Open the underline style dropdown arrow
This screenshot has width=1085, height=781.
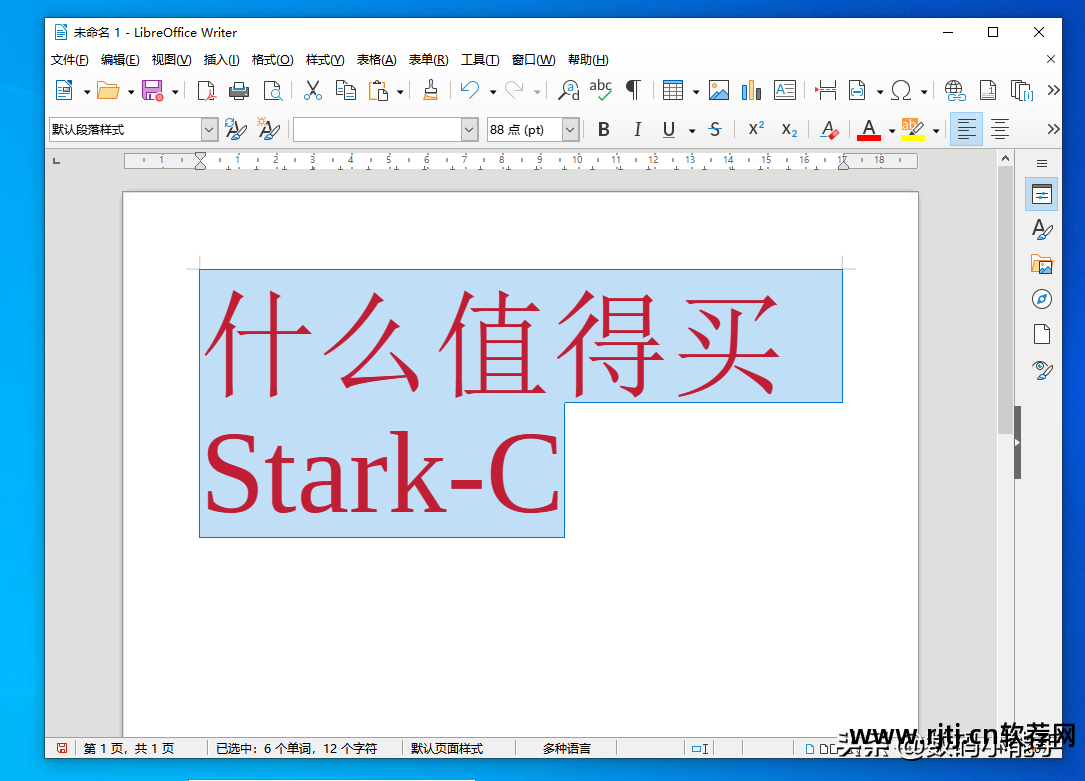[x=692, y=131]
